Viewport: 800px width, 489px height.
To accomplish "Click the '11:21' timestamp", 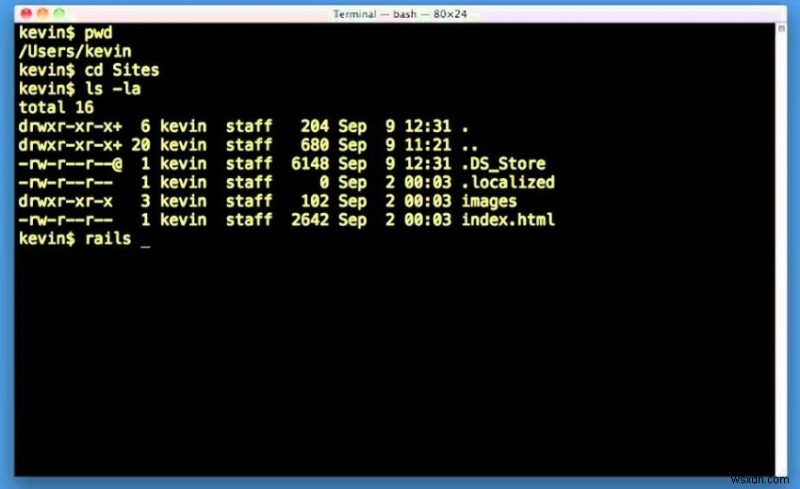I will click(x=428, y=145).
